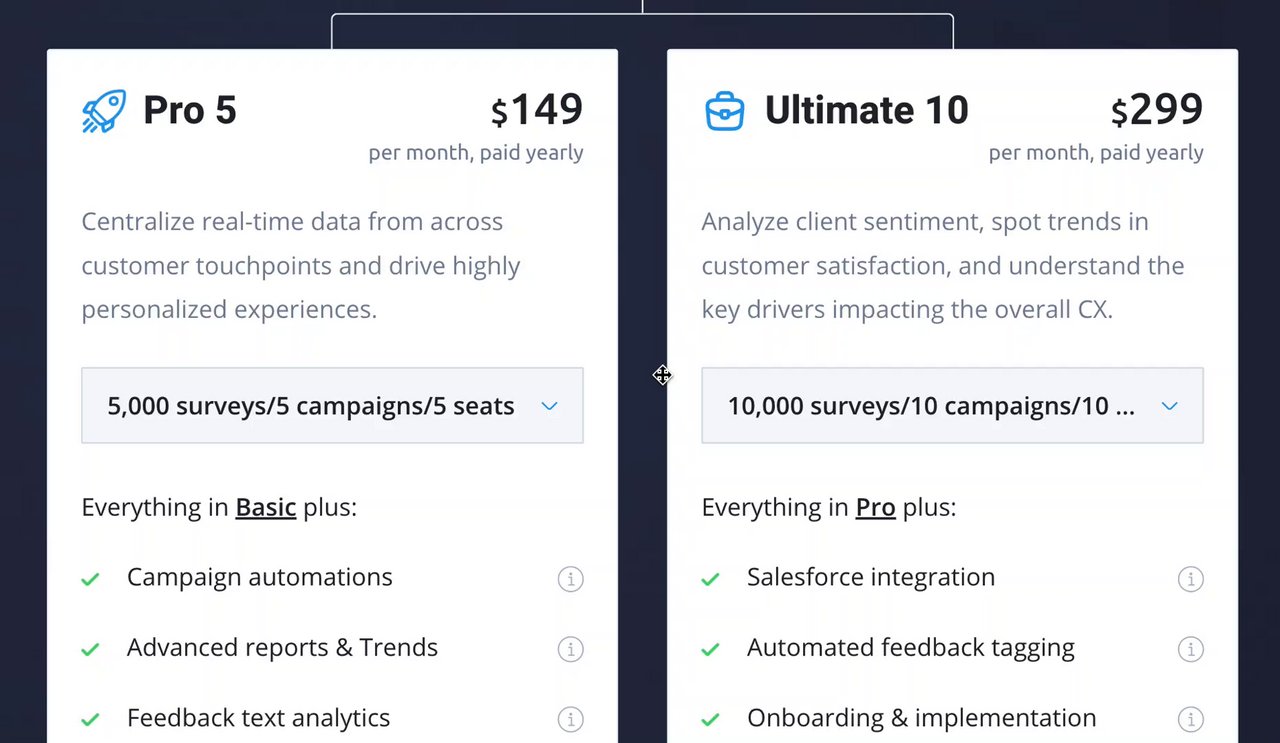1280x743 pixels.
Task: Click the $299 price in Ultimate 10
Action: (1157, 110)
